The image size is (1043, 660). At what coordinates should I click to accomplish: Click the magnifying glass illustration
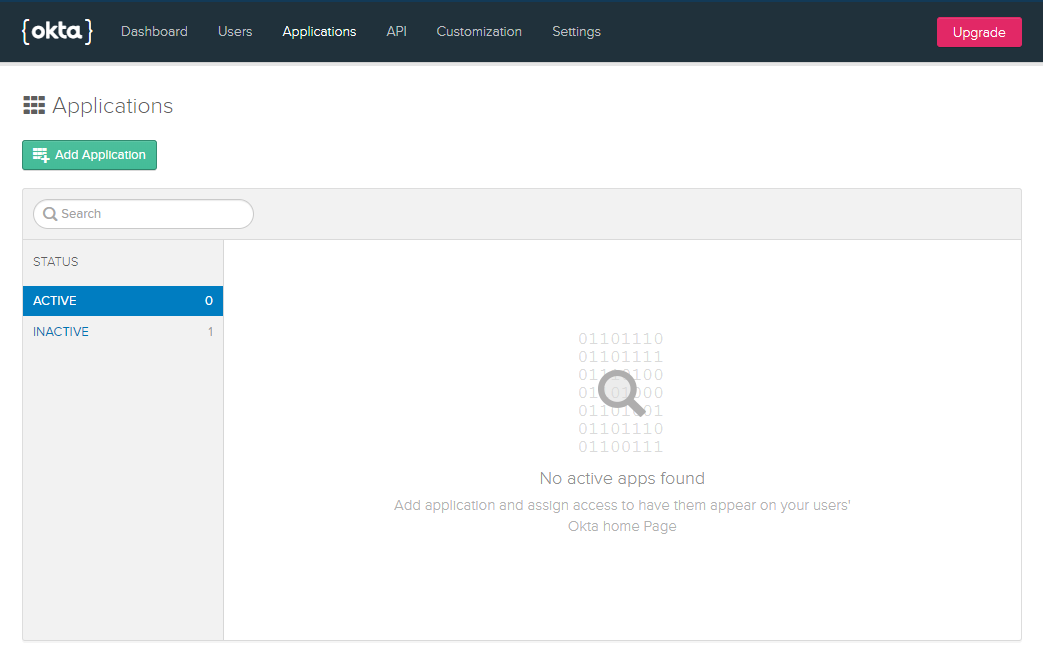(x=619, y=393)
